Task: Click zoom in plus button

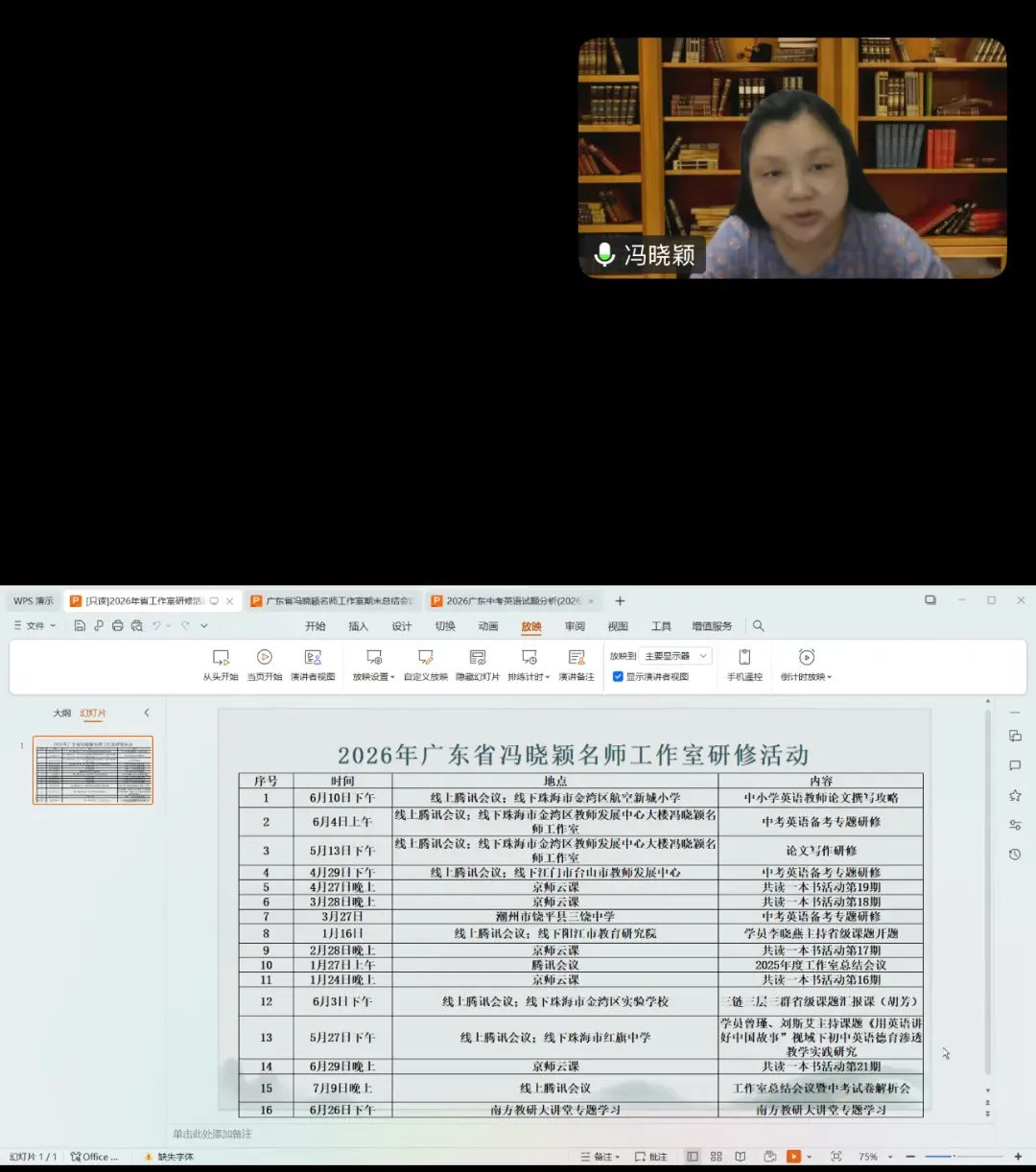Action: point(1018,1157)
